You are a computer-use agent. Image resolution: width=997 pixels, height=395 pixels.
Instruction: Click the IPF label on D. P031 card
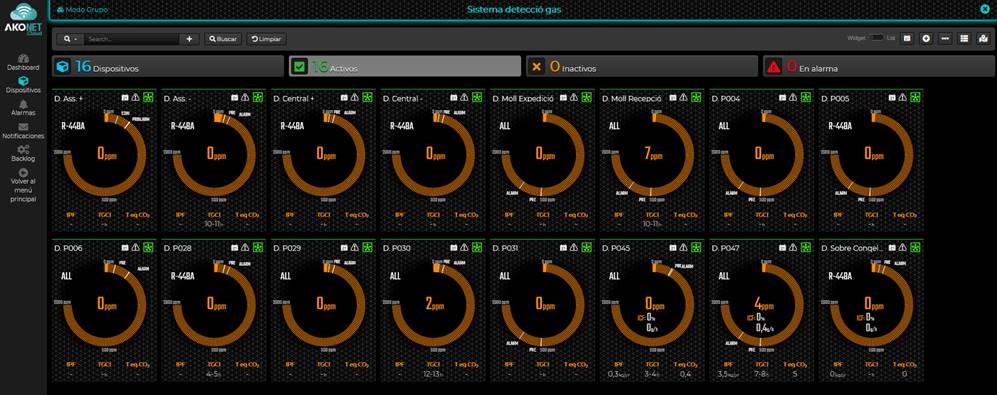(509, 364)
